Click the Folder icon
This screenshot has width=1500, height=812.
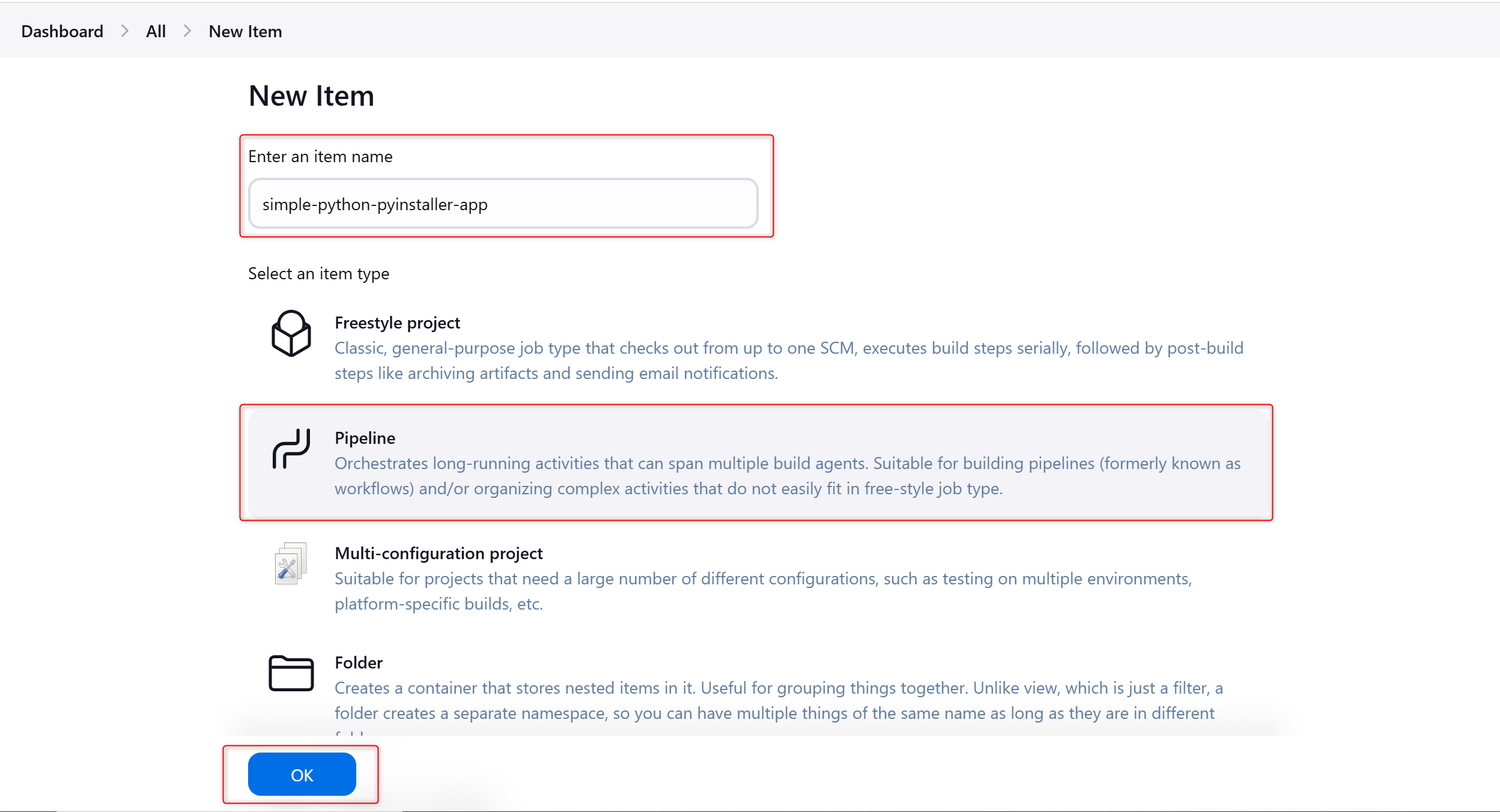pos(291,673)
